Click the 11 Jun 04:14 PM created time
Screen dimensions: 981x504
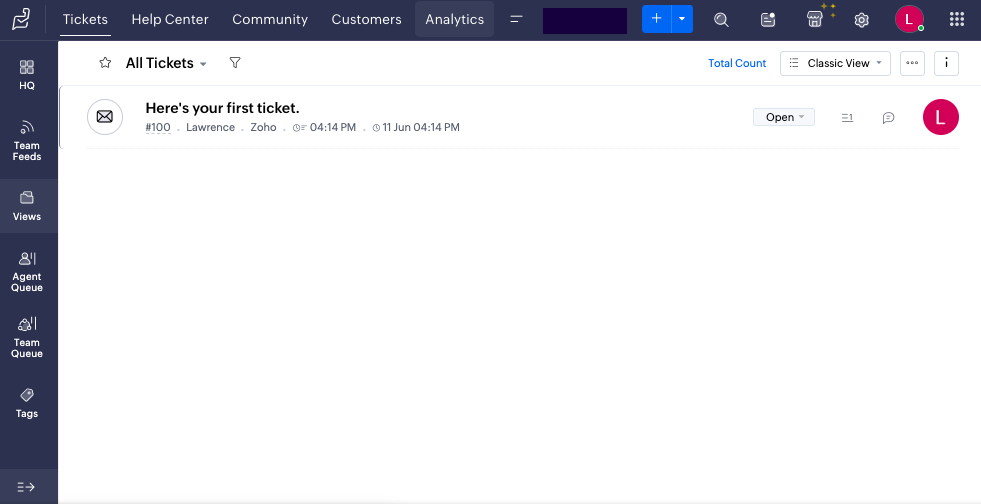pos(416,128)
